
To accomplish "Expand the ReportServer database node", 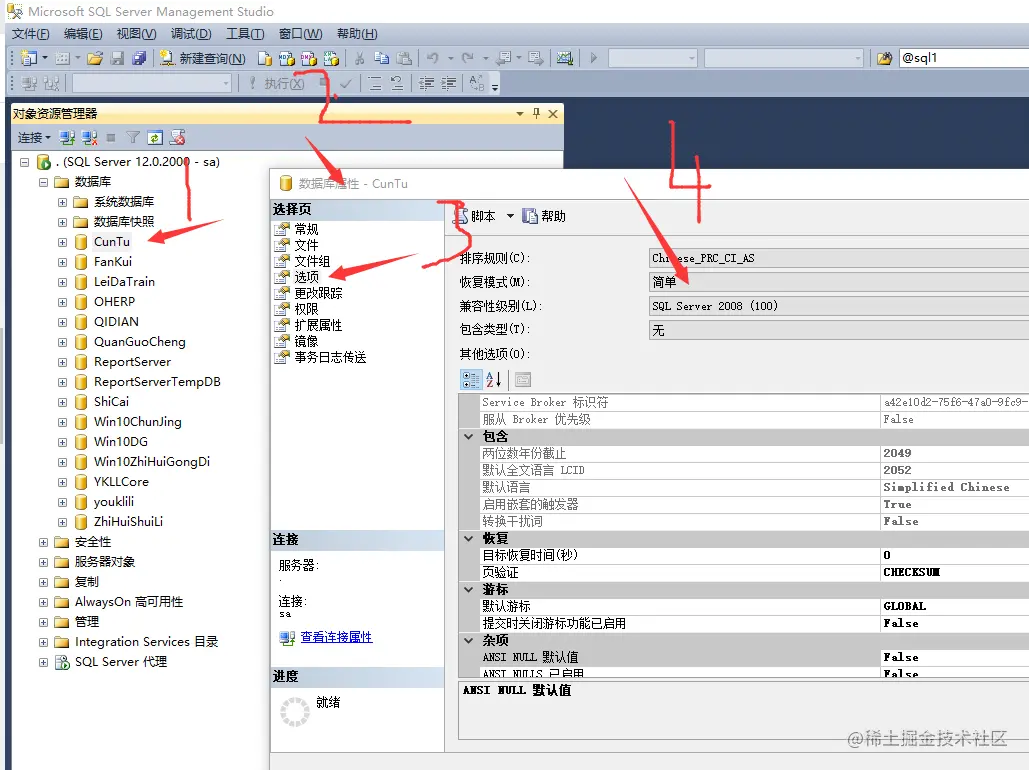I will pos(62,362).
